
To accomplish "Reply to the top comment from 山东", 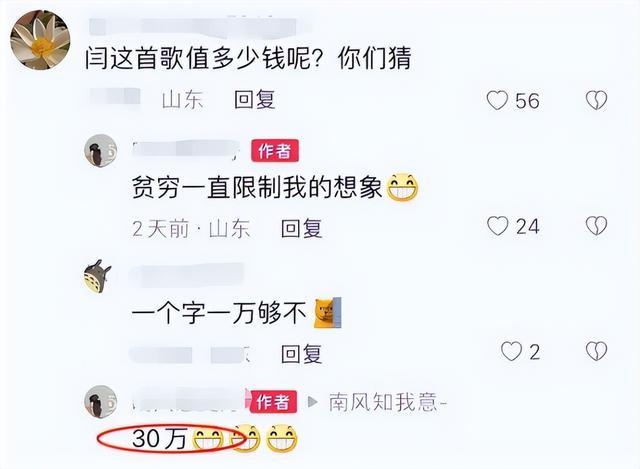I will point(255,100).
